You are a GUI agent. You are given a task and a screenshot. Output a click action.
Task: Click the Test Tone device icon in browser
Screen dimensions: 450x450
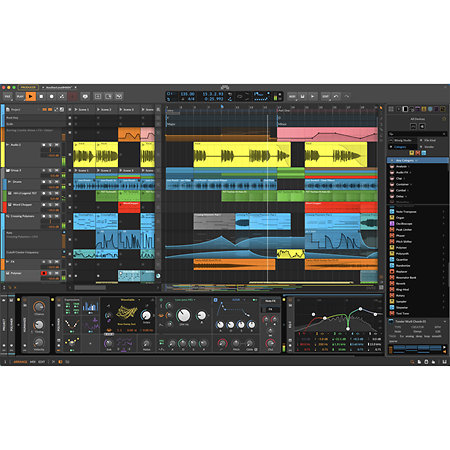click(392, 313)
